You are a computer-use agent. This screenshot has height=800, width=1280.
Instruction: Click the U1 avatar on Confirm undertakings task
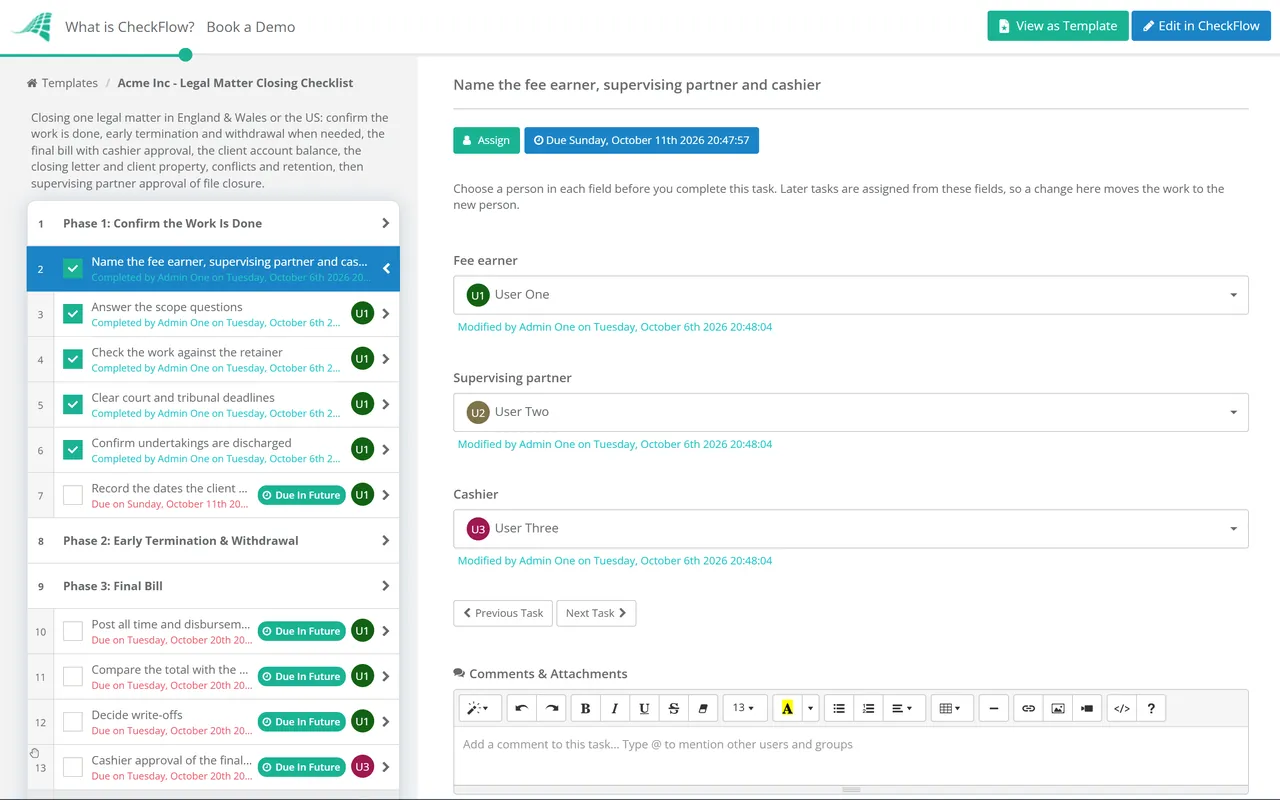(362, 450)
